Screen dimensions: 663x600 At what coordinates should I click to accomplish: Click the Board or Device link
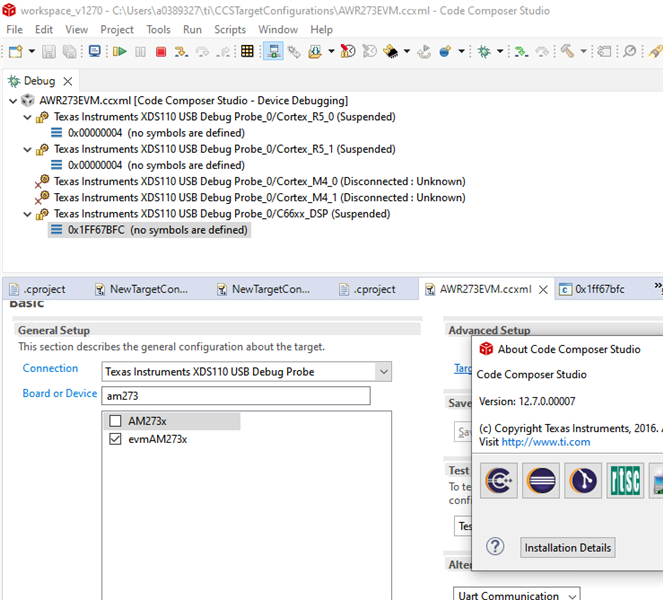(x=60, y=393)
